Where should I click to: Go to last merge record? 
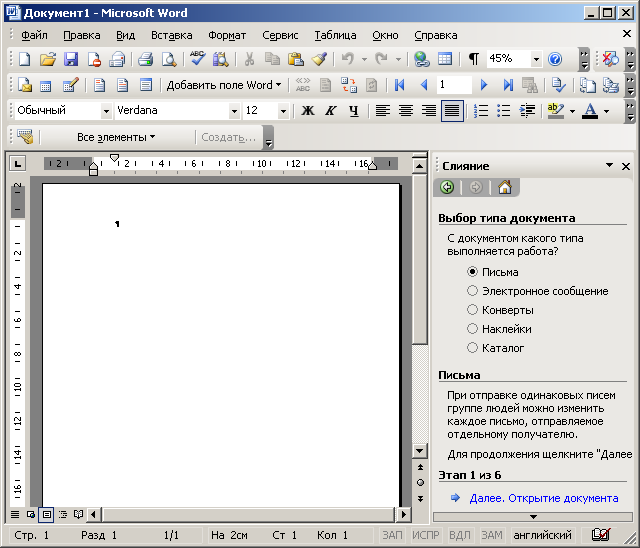(508, 85)
